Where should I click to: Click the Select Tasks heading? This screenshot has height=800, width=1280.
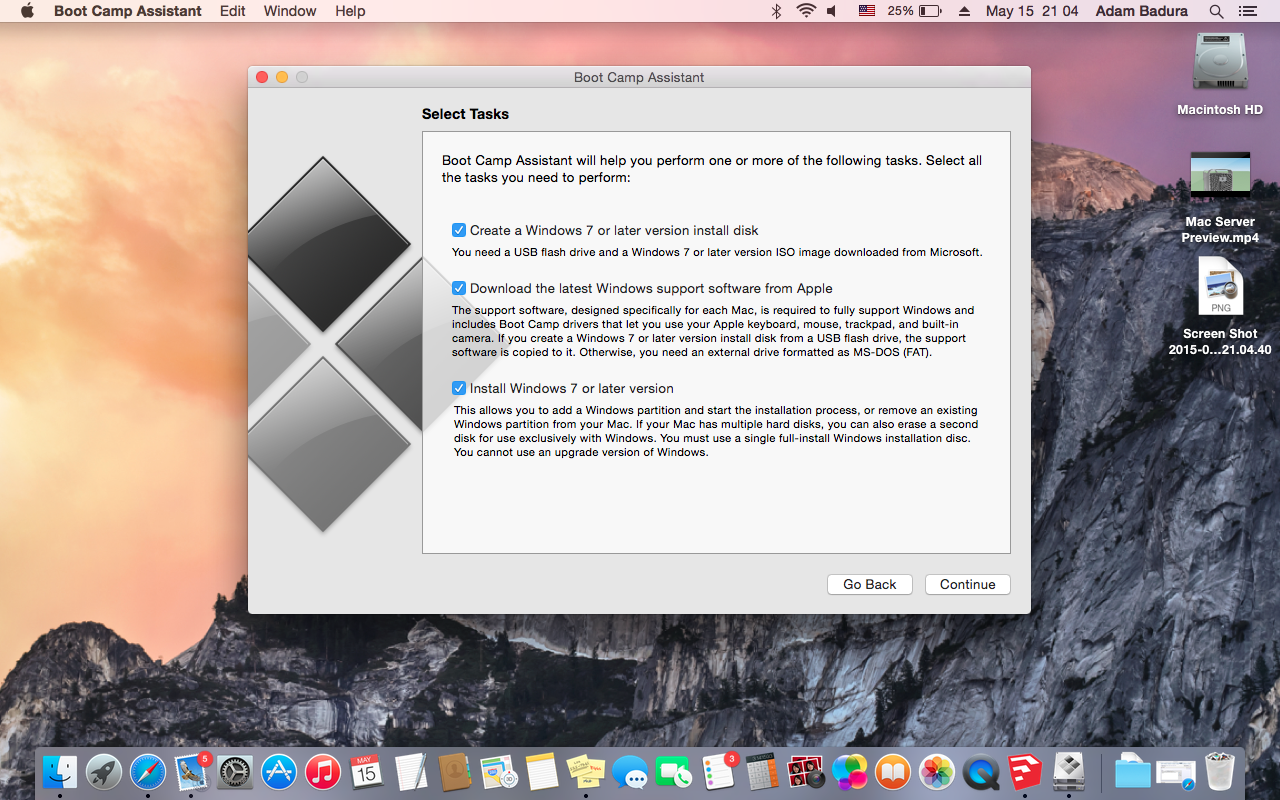(x=465, y=114)
